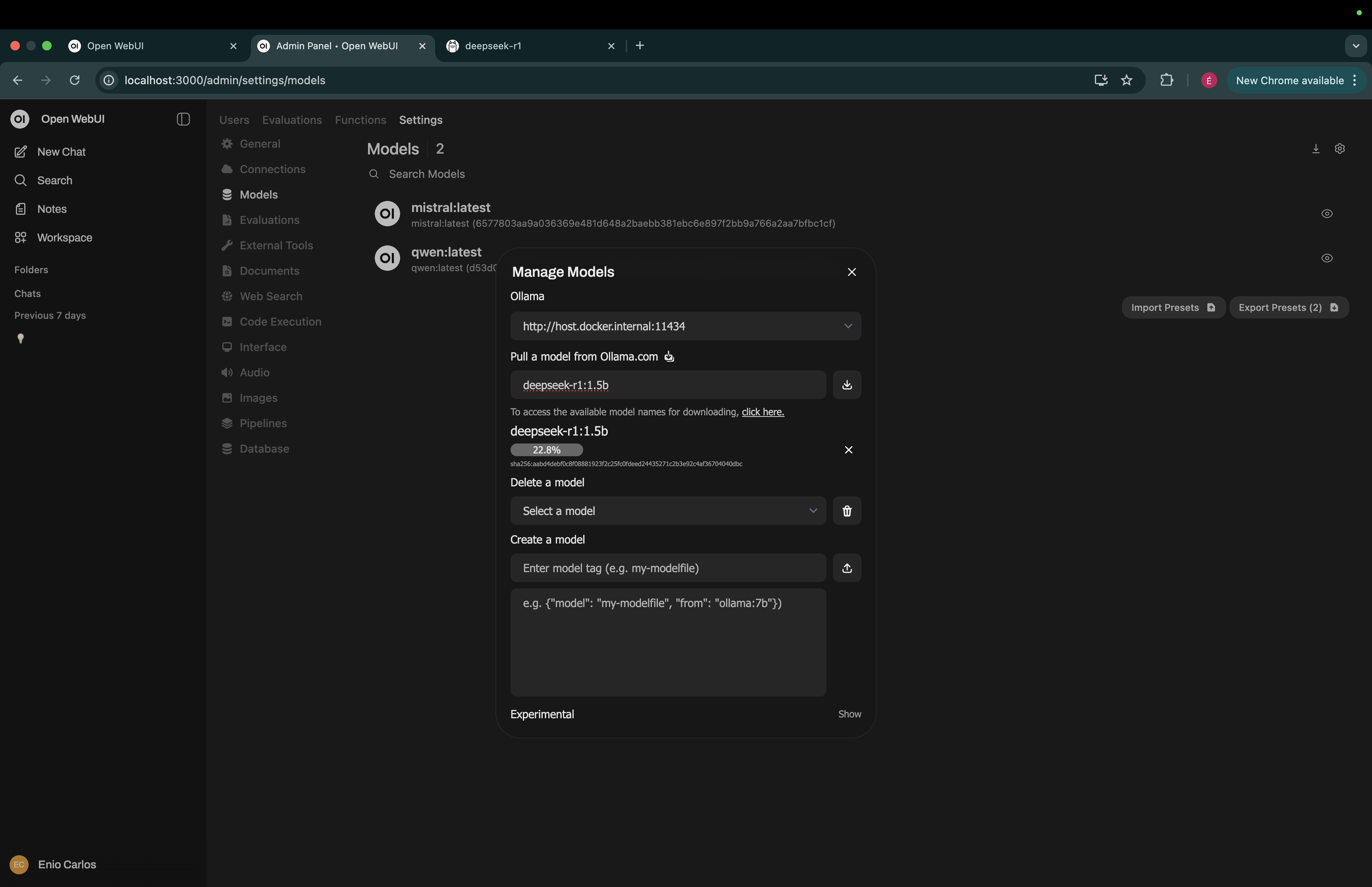This screenshot has height=887, width=1372.
Task: Click the Import Presets button
Action: [x=1173, y=308]
